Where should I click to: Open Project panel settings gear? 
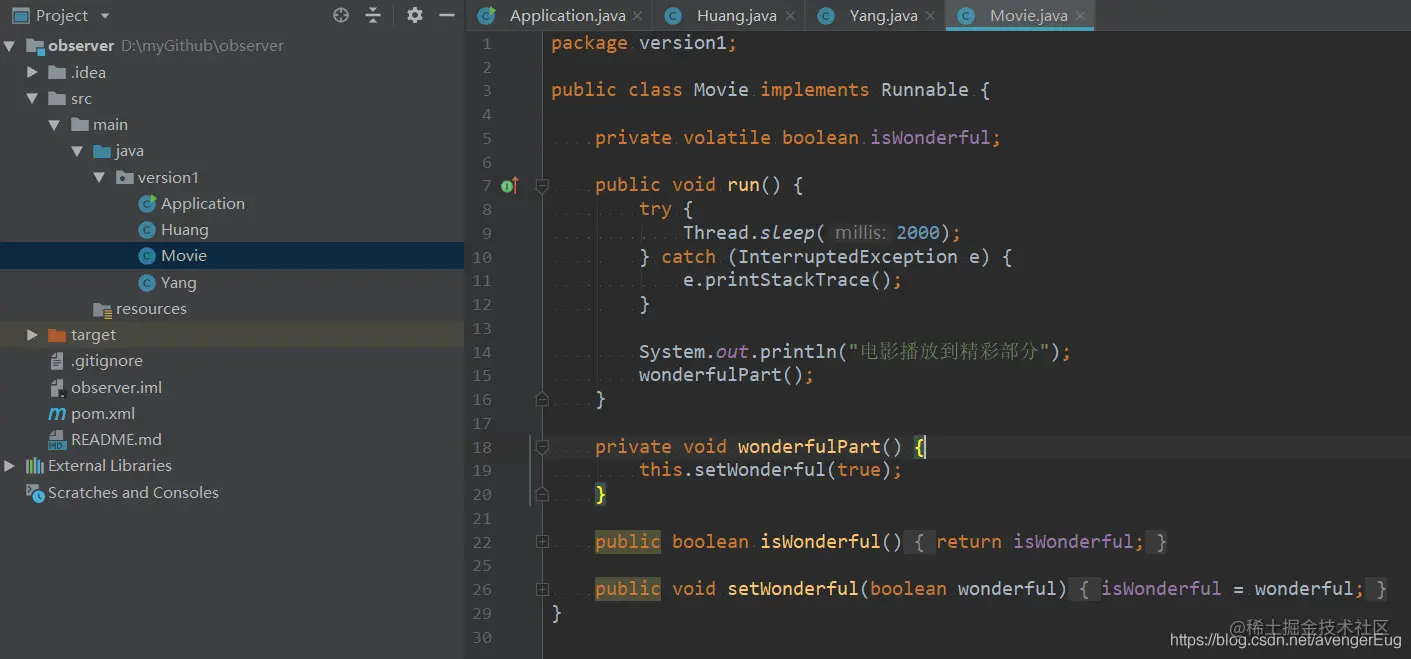point(415,15)
